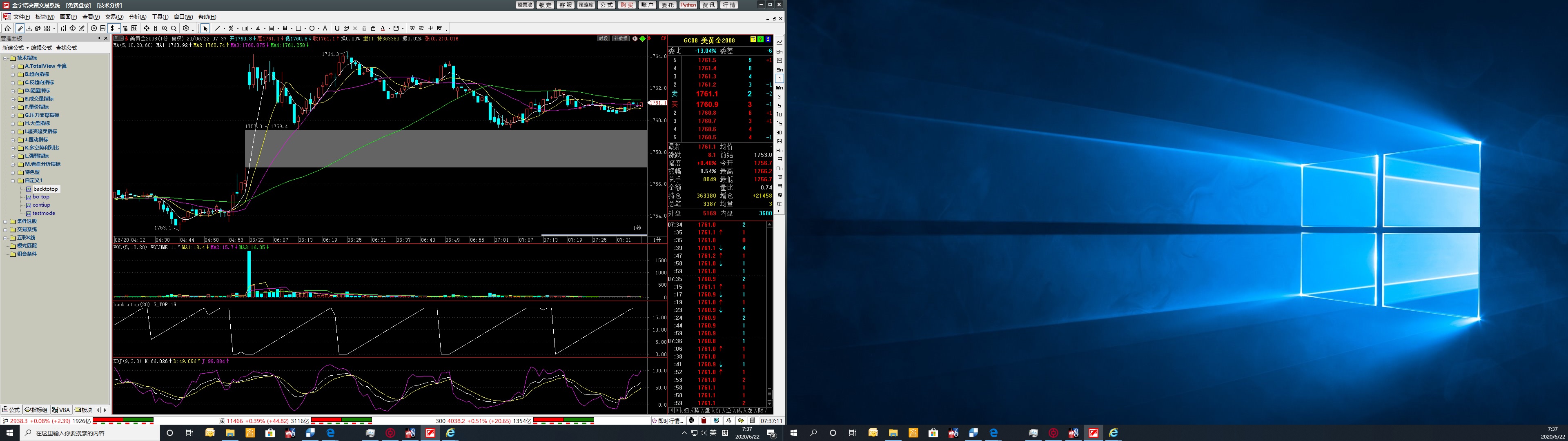Select the 15 minute period on right sidebar
Image resolution: width=1568 pixels, height=441 pixels.
pyautogui.click(x=779, y=123)
